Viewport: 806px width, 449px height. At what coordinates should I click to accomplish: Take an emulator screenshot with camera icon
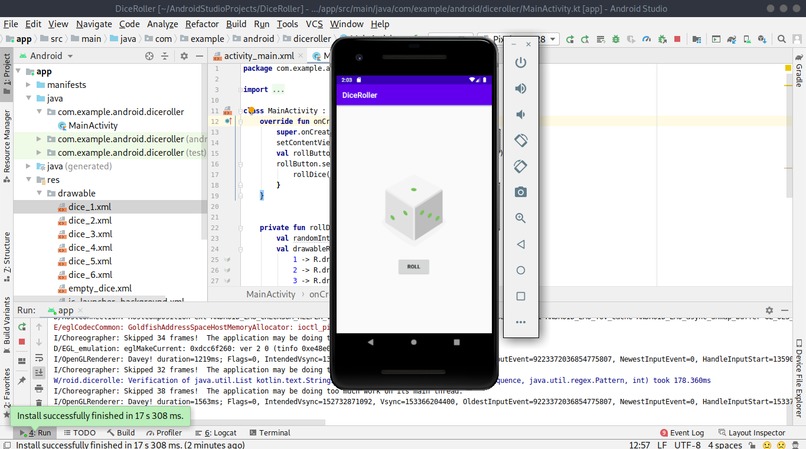coord(520,192)
